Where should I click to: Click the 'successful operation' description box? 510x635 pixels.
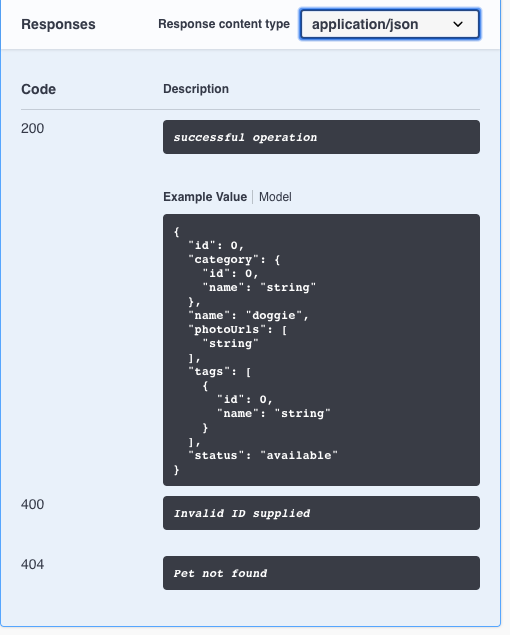pos(321,137)
